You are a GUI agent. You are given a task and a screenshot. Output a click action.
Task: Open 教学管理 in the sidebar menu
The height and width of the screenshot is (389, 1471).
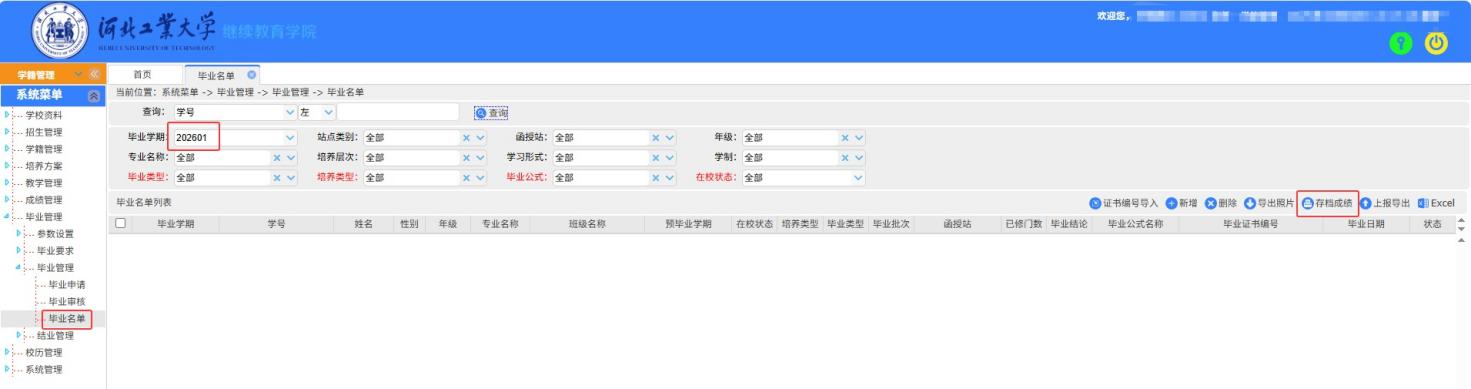point(43,183)
